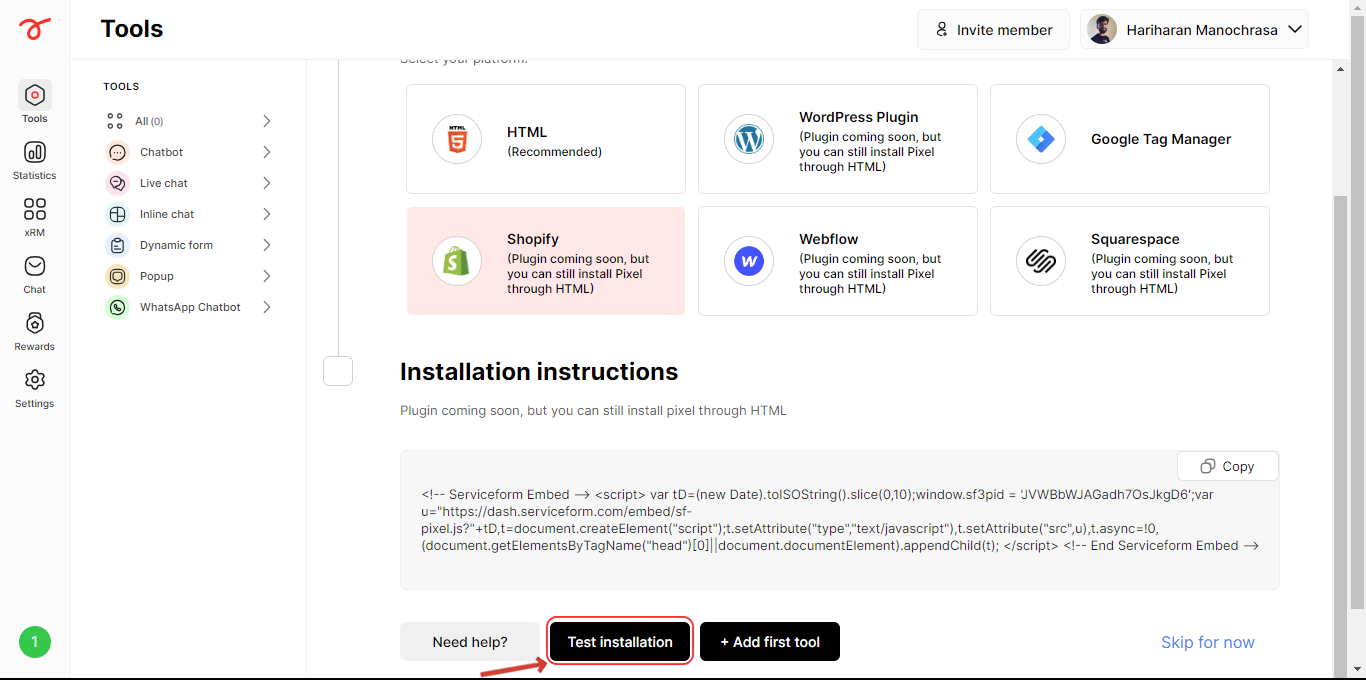Open Statistics in the left navigation
The height and width of the screenshot is (680, 1366).
(35, 160)
